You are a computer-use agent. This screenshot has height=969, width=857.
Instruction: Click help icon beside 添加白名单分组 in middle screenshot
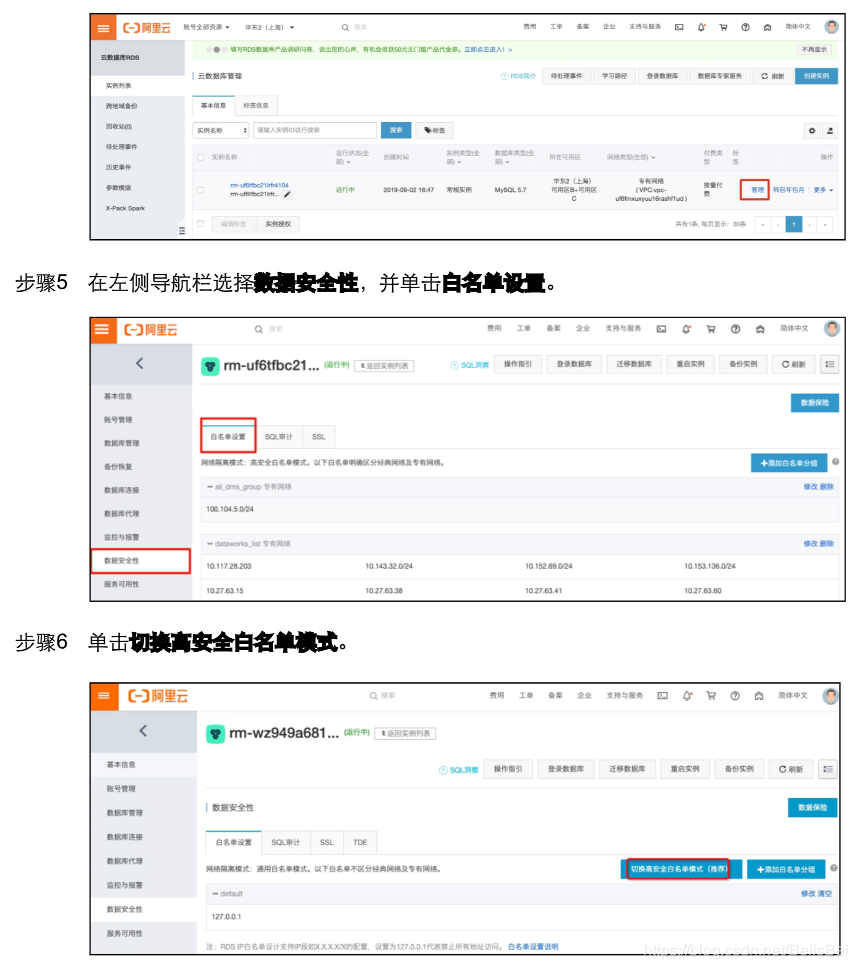pos(835,462)
